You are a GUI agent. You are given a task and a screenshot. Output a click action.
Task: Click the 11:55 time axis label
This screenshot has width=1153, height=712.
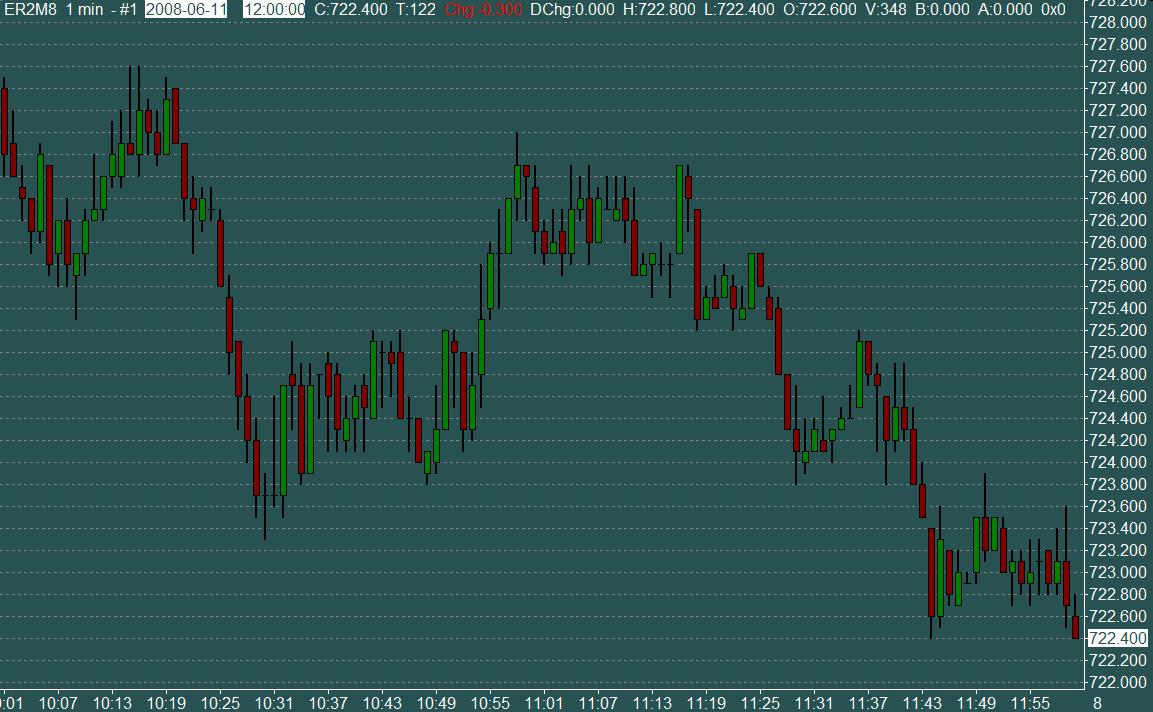1030,703
